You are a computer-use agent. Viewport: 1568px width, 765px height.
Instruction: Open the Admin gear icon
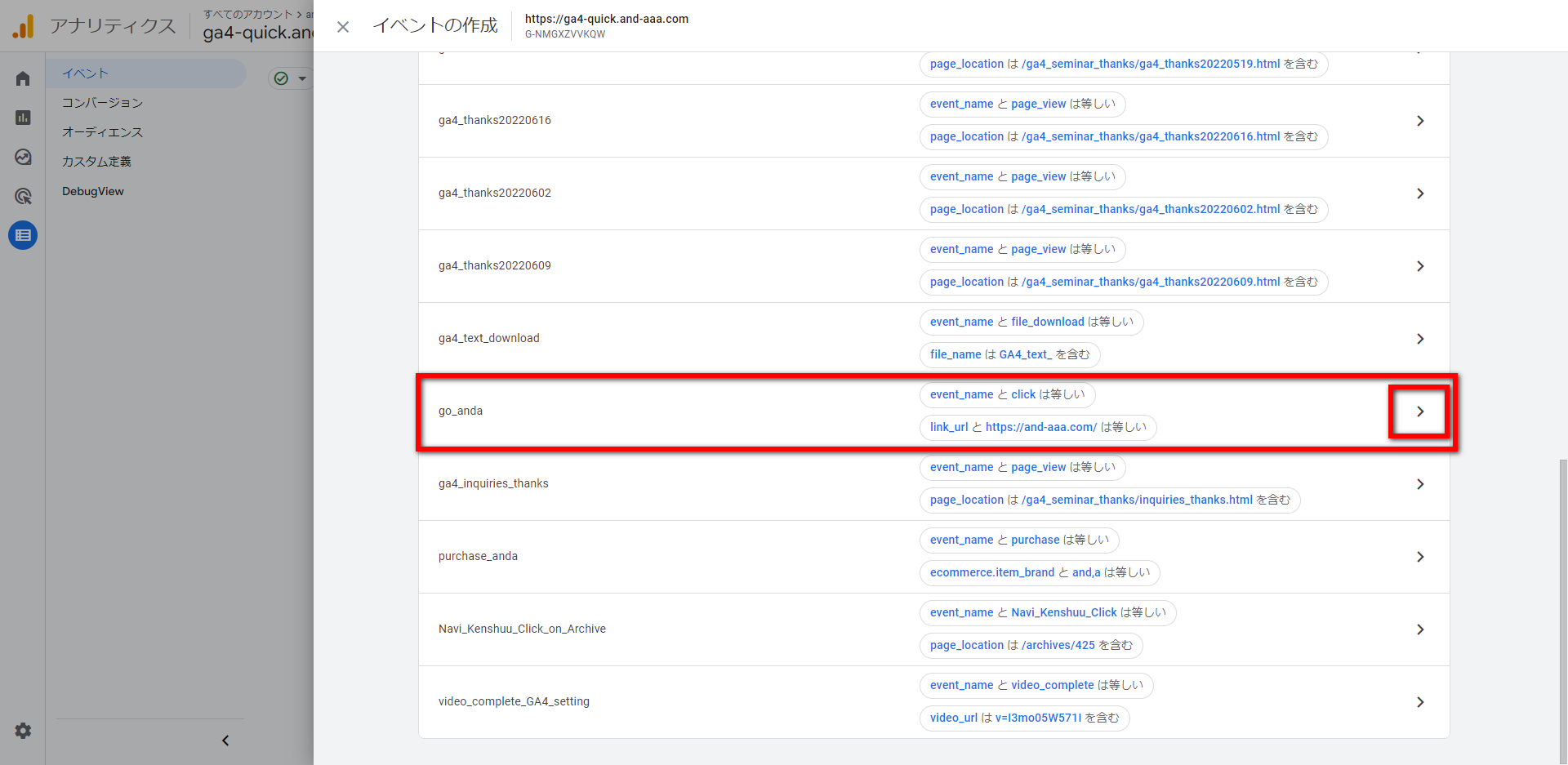23,731
